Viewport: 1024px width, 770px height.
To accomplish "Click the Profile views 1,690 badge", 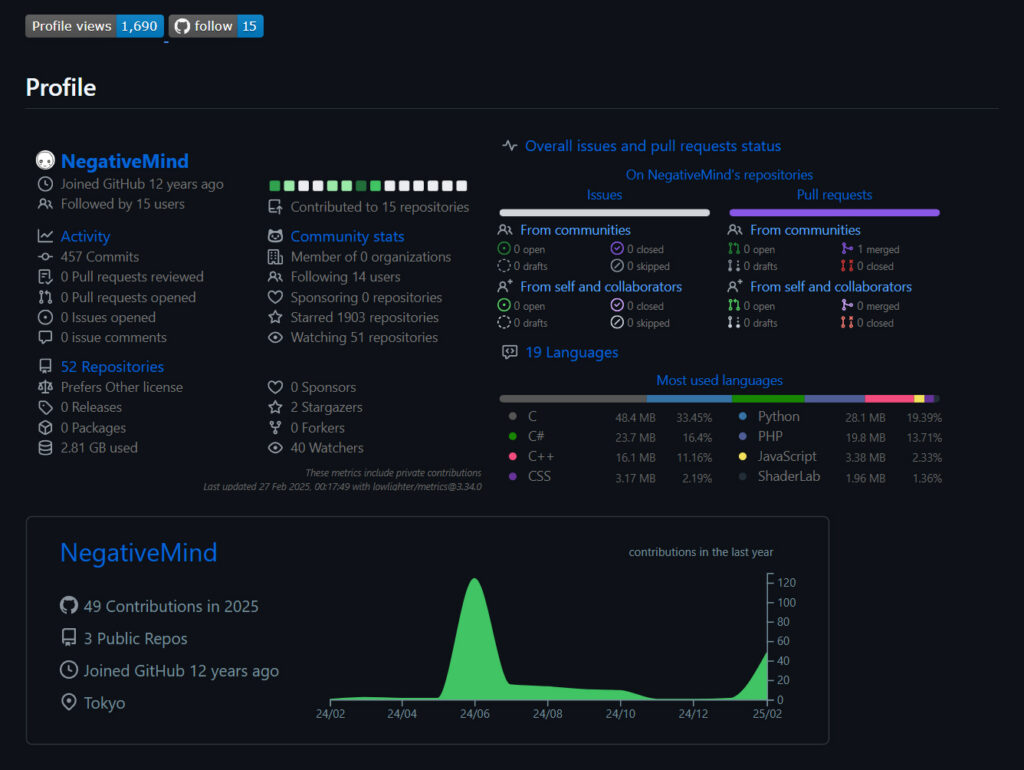I will point(94,26).
